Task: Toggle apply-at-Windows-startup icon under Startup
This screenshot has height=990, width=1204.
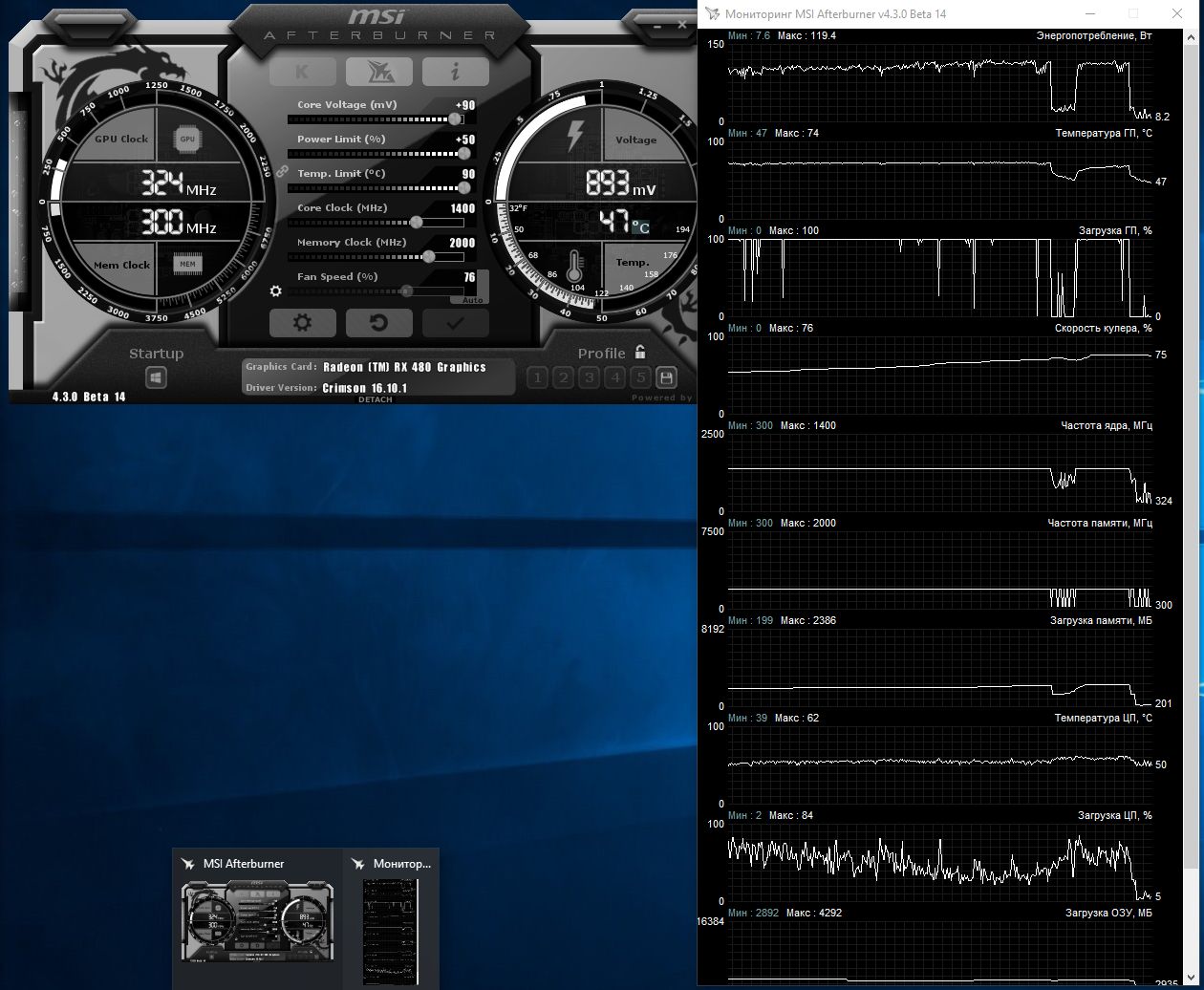Action: coord(156,377)
